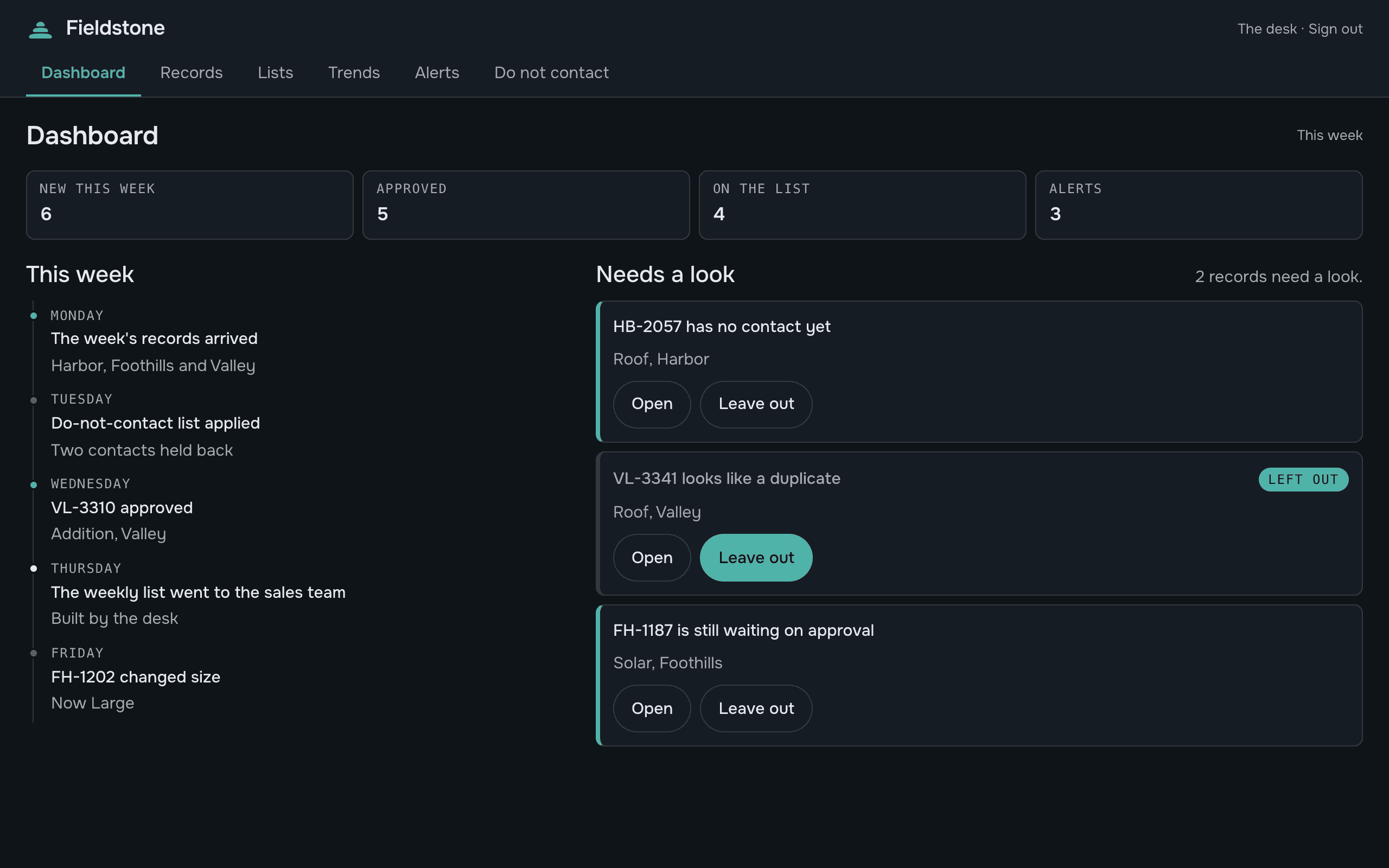Click 'Built by the desk' text
The image size is (1389, 868).
coord(114,619)
